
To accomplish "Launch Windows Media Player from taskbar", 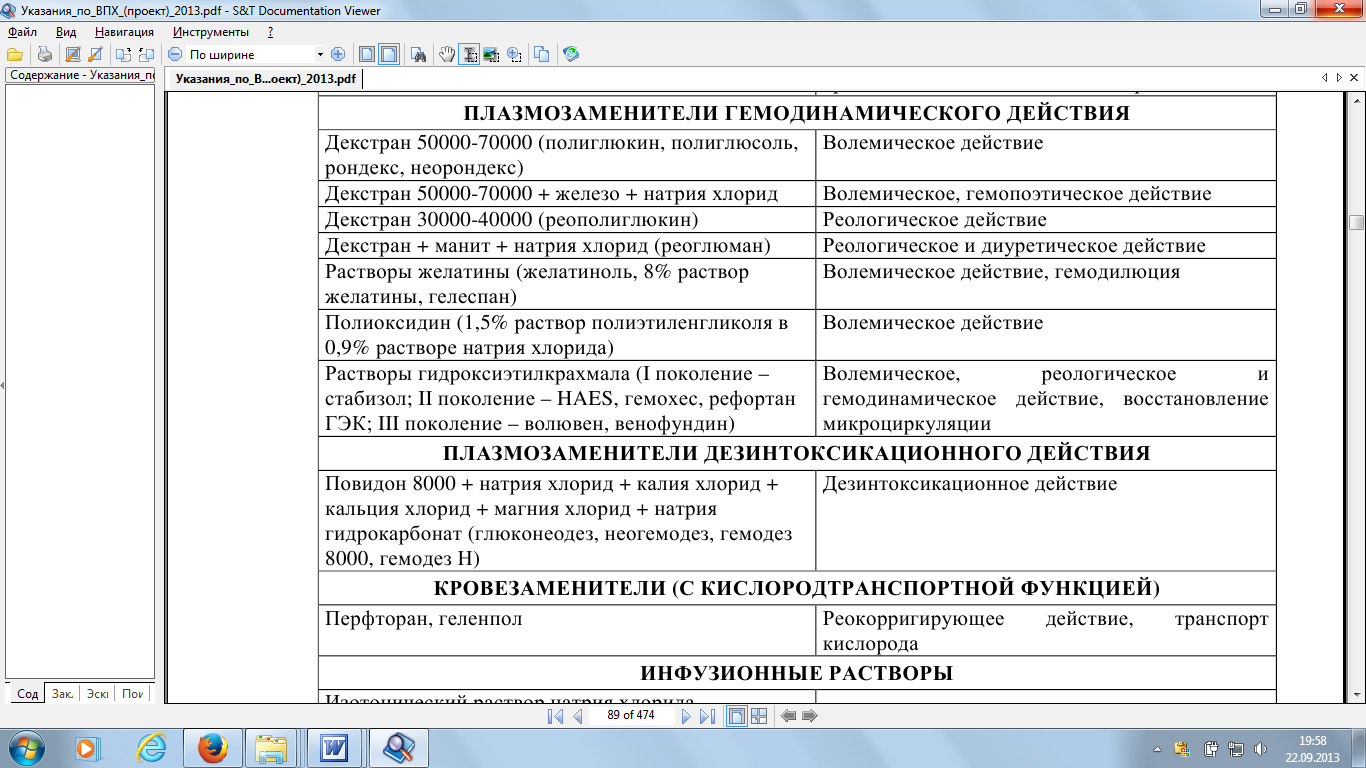I will (x=88, y=747).
